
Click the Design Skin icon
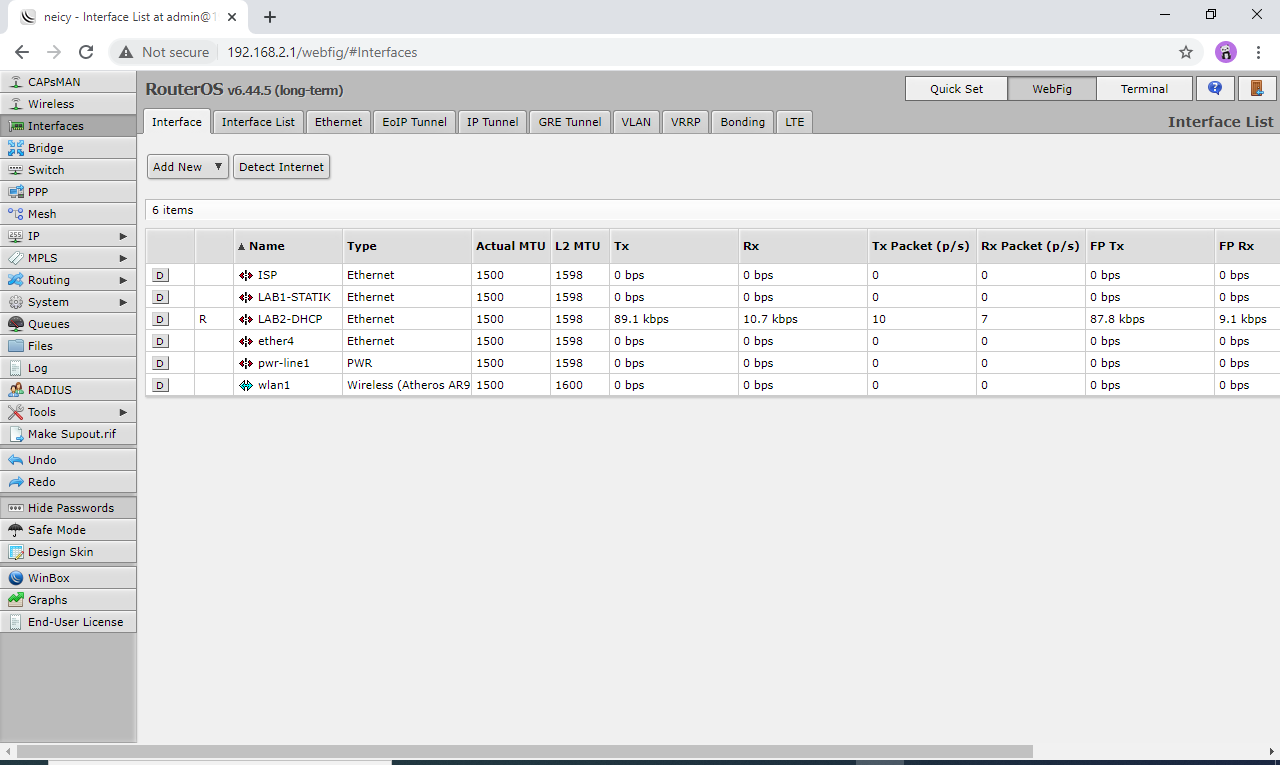click(16, 552)
